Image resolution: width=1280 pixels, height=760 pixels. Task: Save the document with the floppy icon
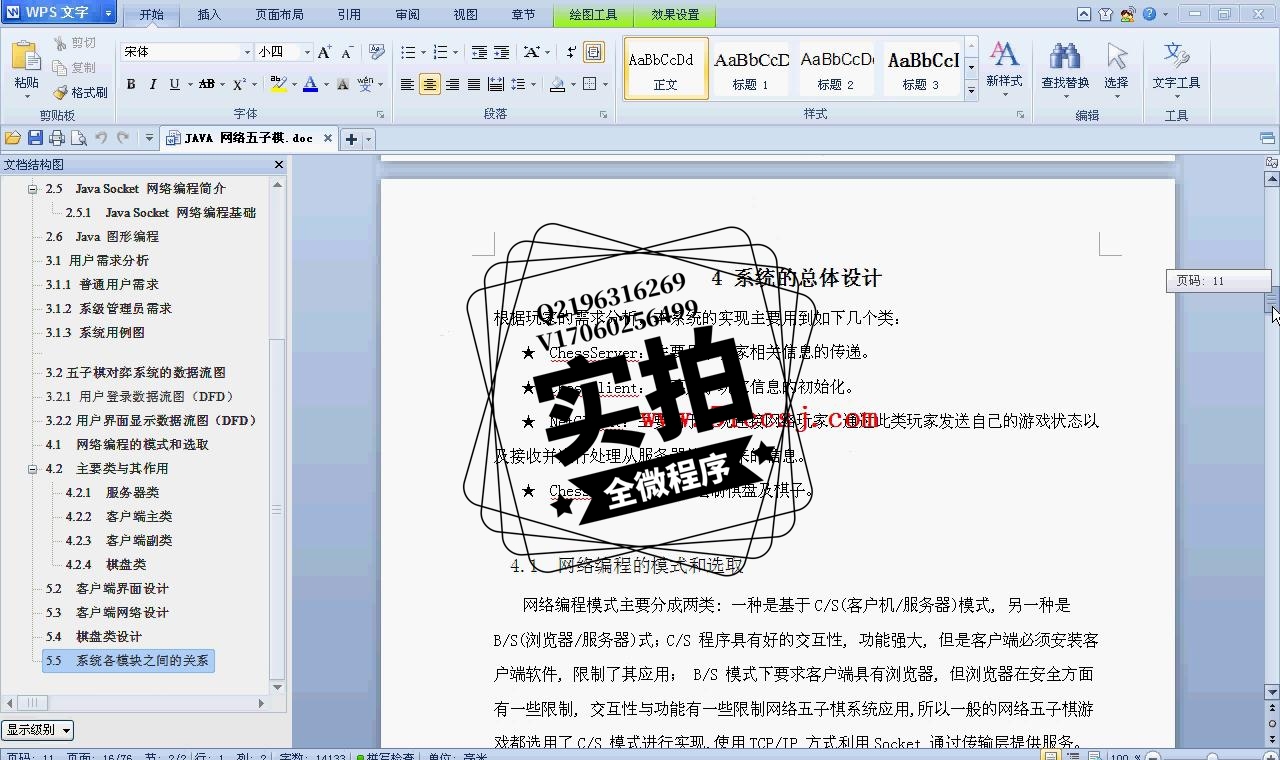pos(35,138)
